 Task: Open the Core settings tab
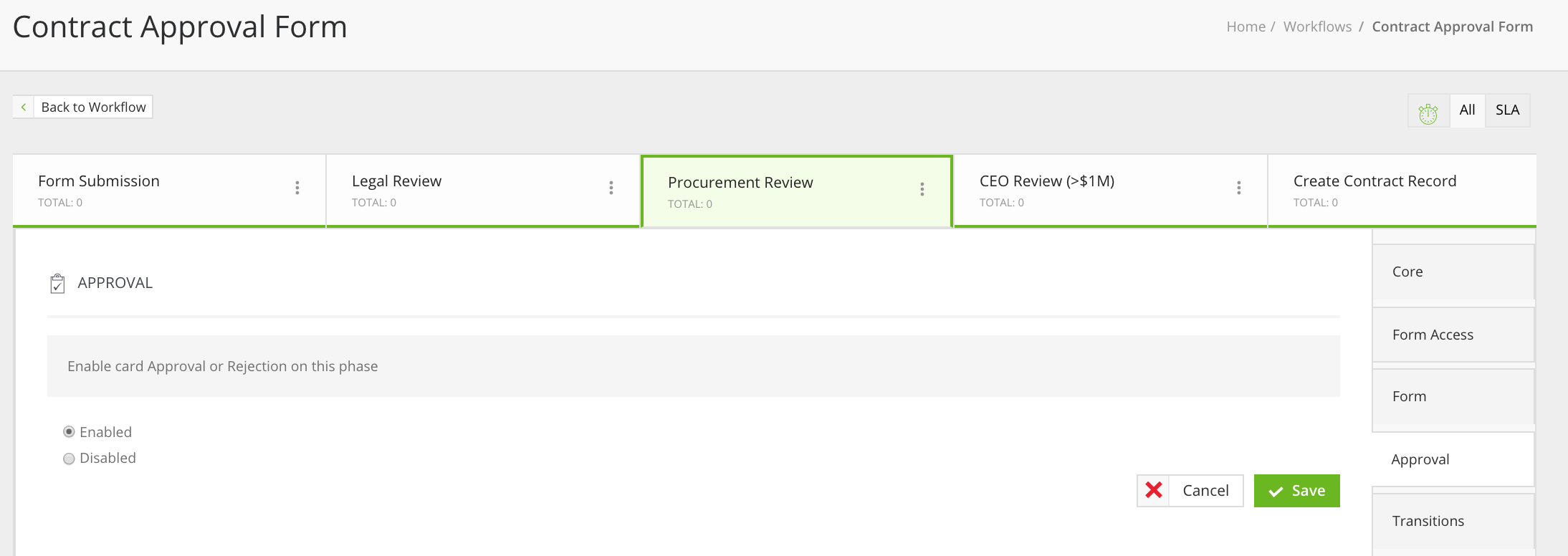(x=1453, y=272)
